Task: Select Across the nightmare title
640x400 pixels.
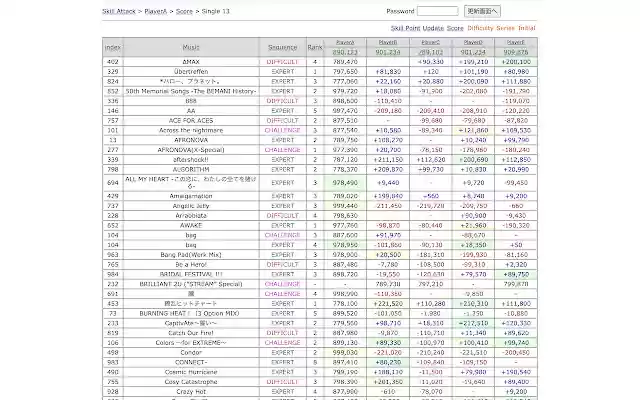Action: [191, 131]
